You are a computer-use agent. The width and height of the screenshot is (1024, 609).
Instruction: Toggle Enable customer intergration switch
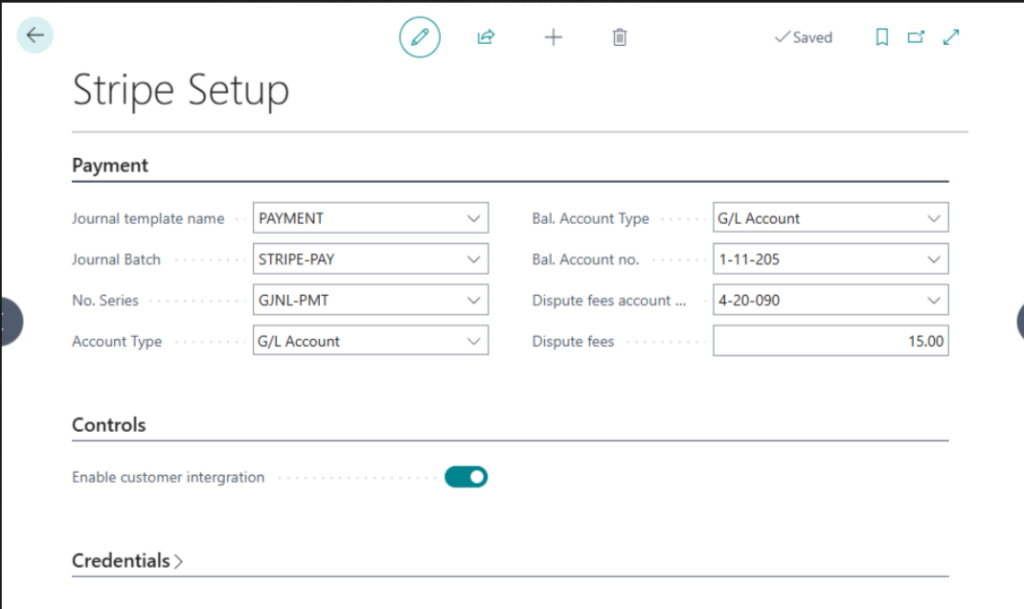pos(466,477)
